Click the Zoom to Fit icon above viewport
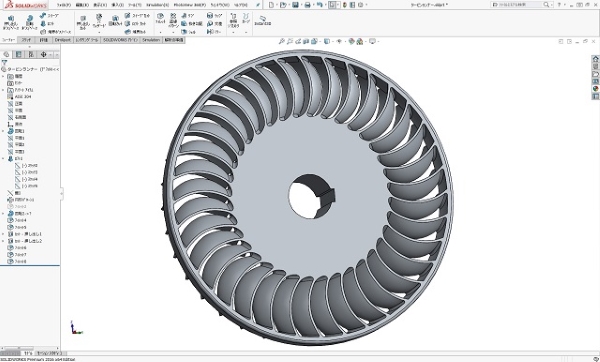600x362 pixels. coord(282,41)
